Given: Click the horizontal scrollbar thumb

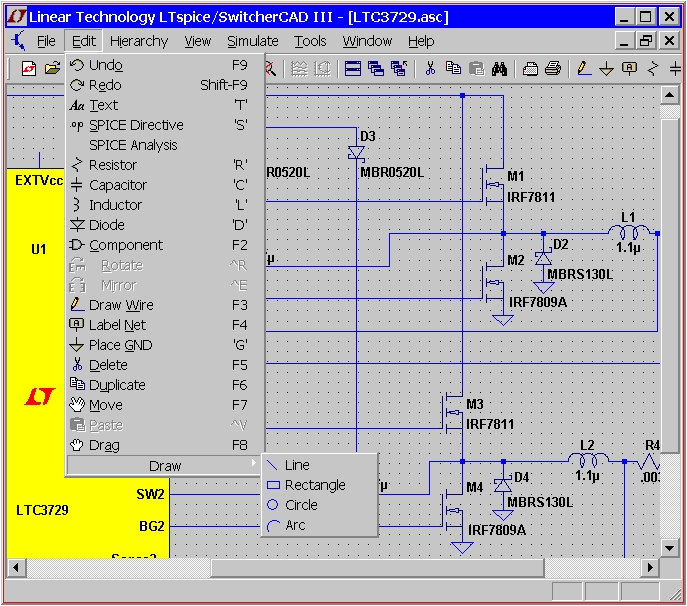Looking at the screenshot, I should (x=378, y=568).
